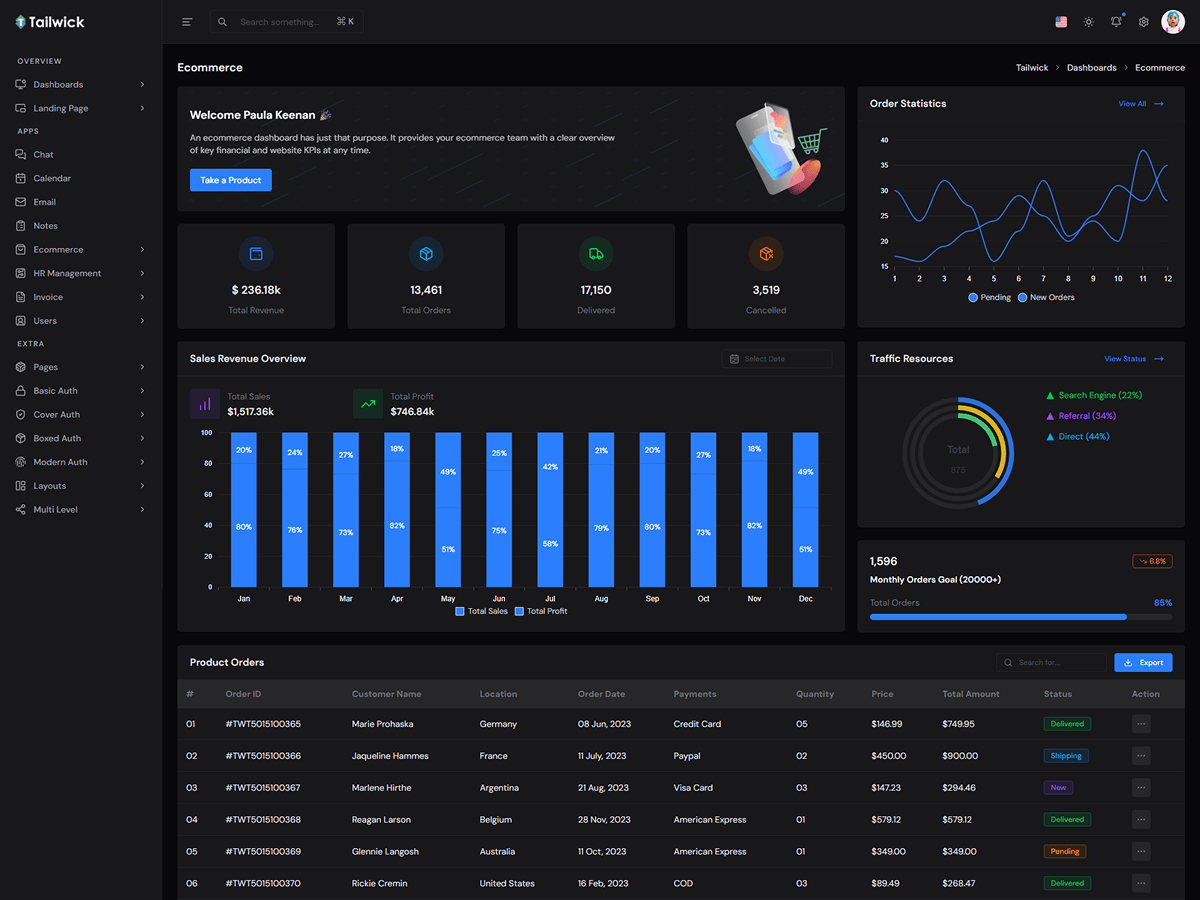
Task: Click the US flag language icon
Action: click(1061, 22)
